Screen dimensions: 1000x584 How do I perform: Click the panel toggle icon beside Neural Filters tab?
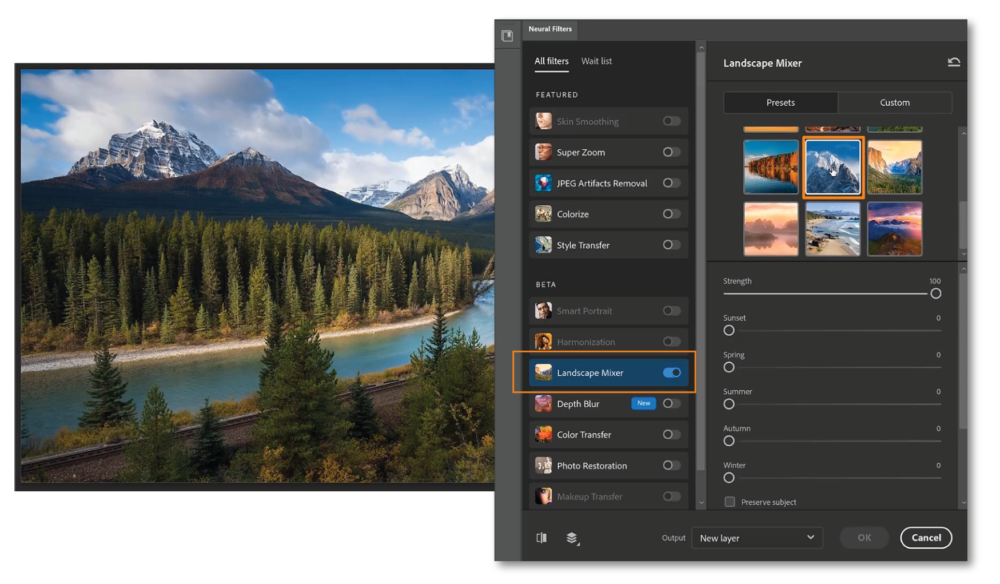click(x=507, y=36)
